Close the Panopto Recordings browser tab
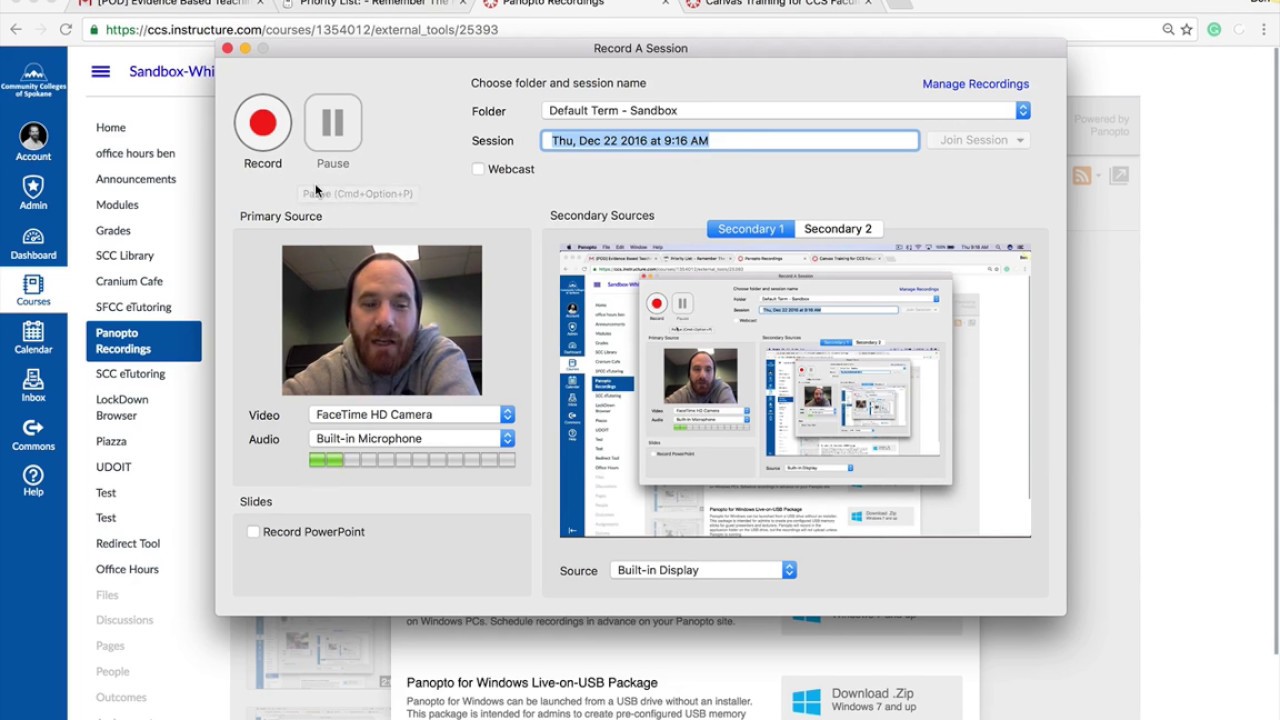 (666, 4)
